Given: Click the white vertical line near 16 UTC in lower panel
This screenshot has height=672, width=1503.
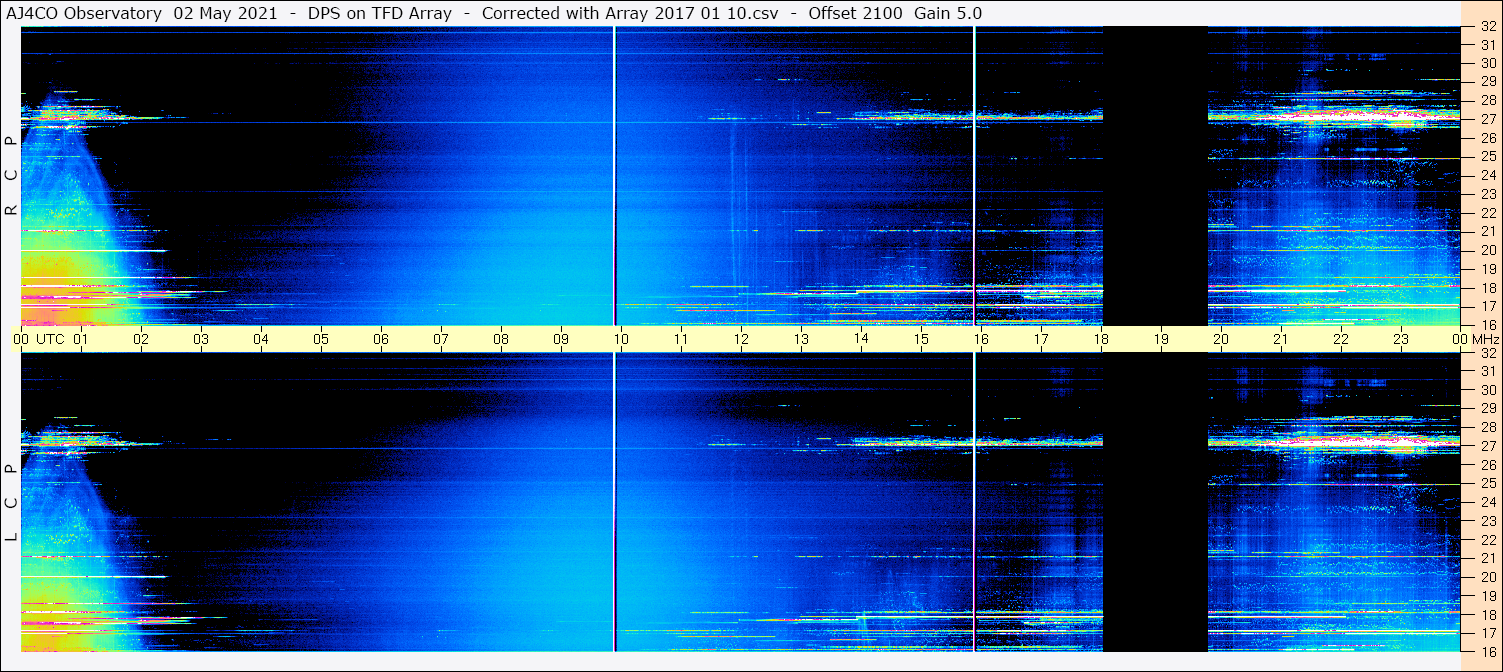Looking at the screenshot, I should point(974,500).
